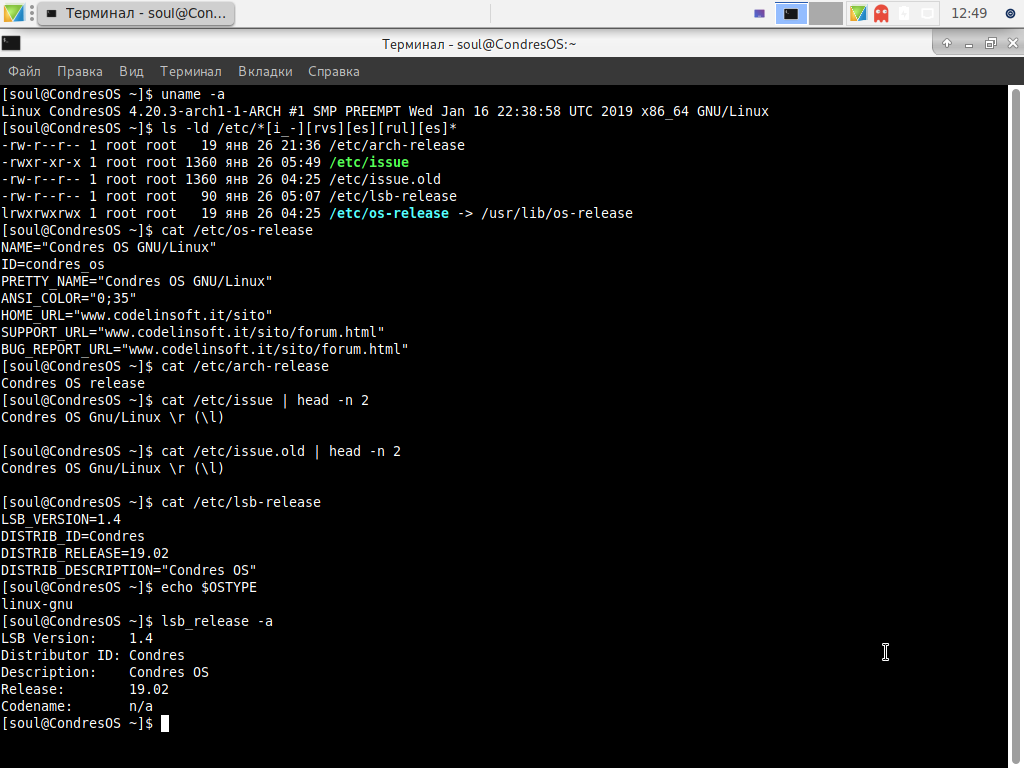Click the terminal cursor at last prompt
The width and height of the screenshot is (1024, 768).
[165, 724]
